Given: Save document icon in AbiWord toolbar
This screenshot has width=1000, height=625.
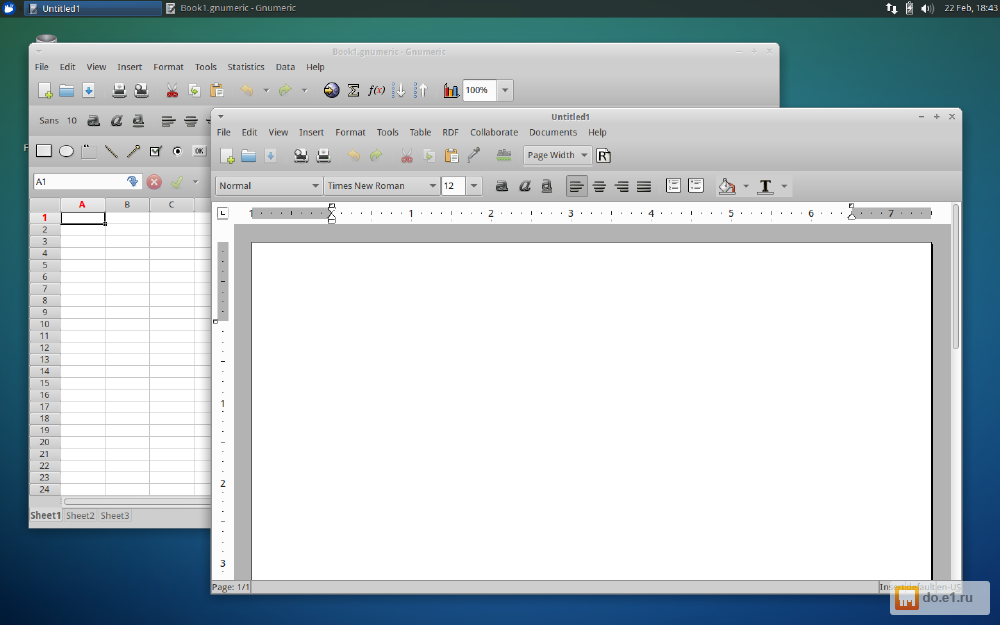Looking at the screenshot, I should coord(270,155).
